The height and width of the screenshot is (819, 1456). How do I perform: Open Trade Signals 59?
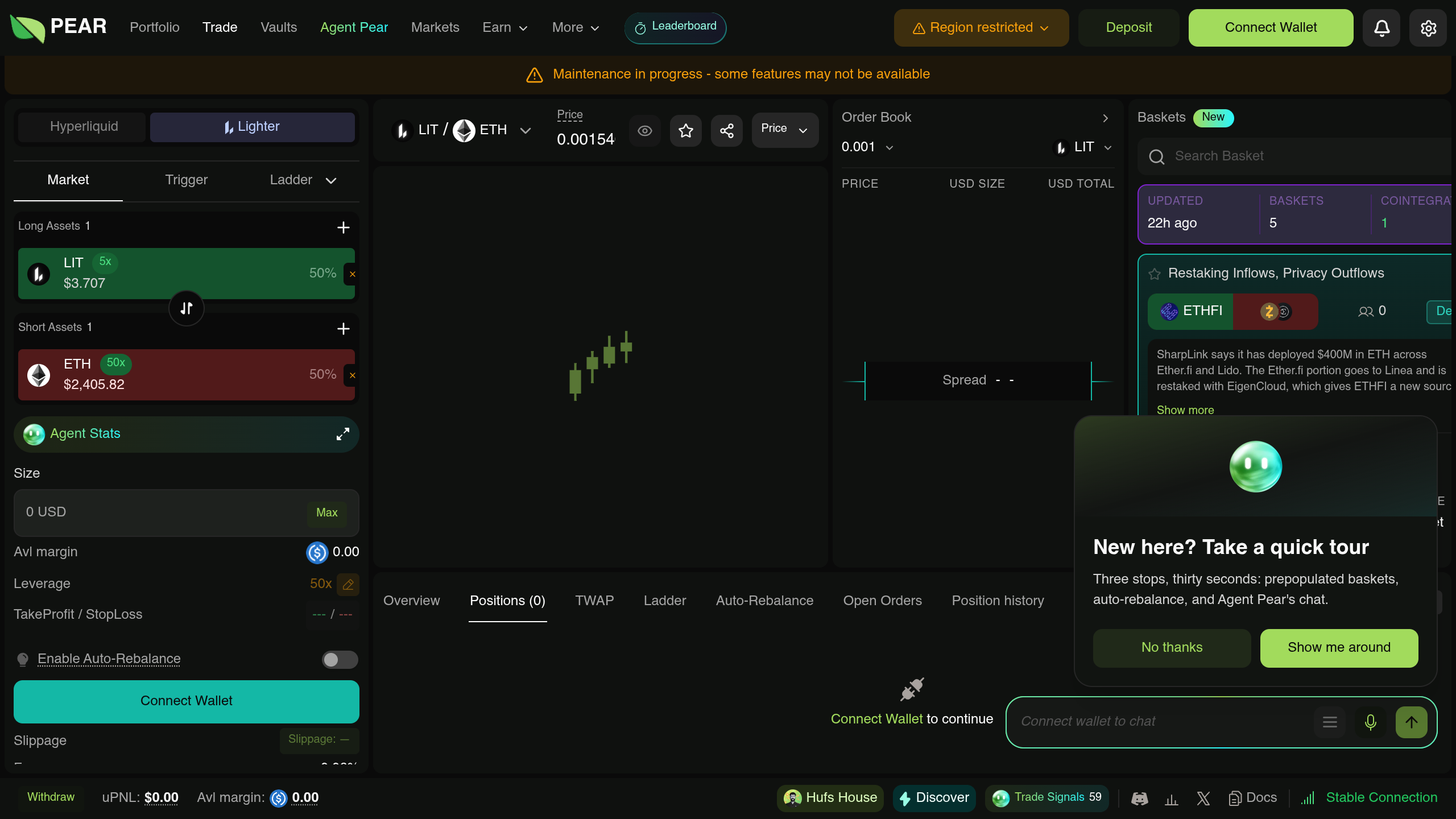click(x=1046, y=798)
